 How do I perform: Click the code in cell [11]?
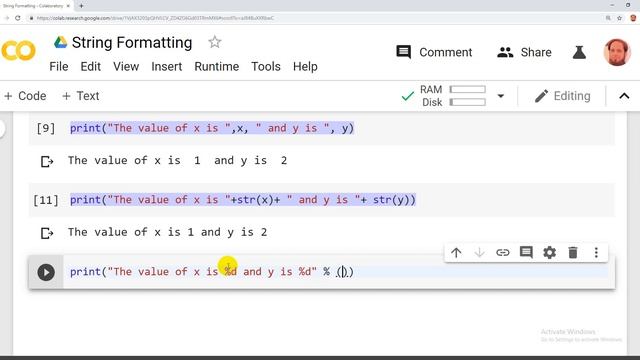(x=243, y=200)
